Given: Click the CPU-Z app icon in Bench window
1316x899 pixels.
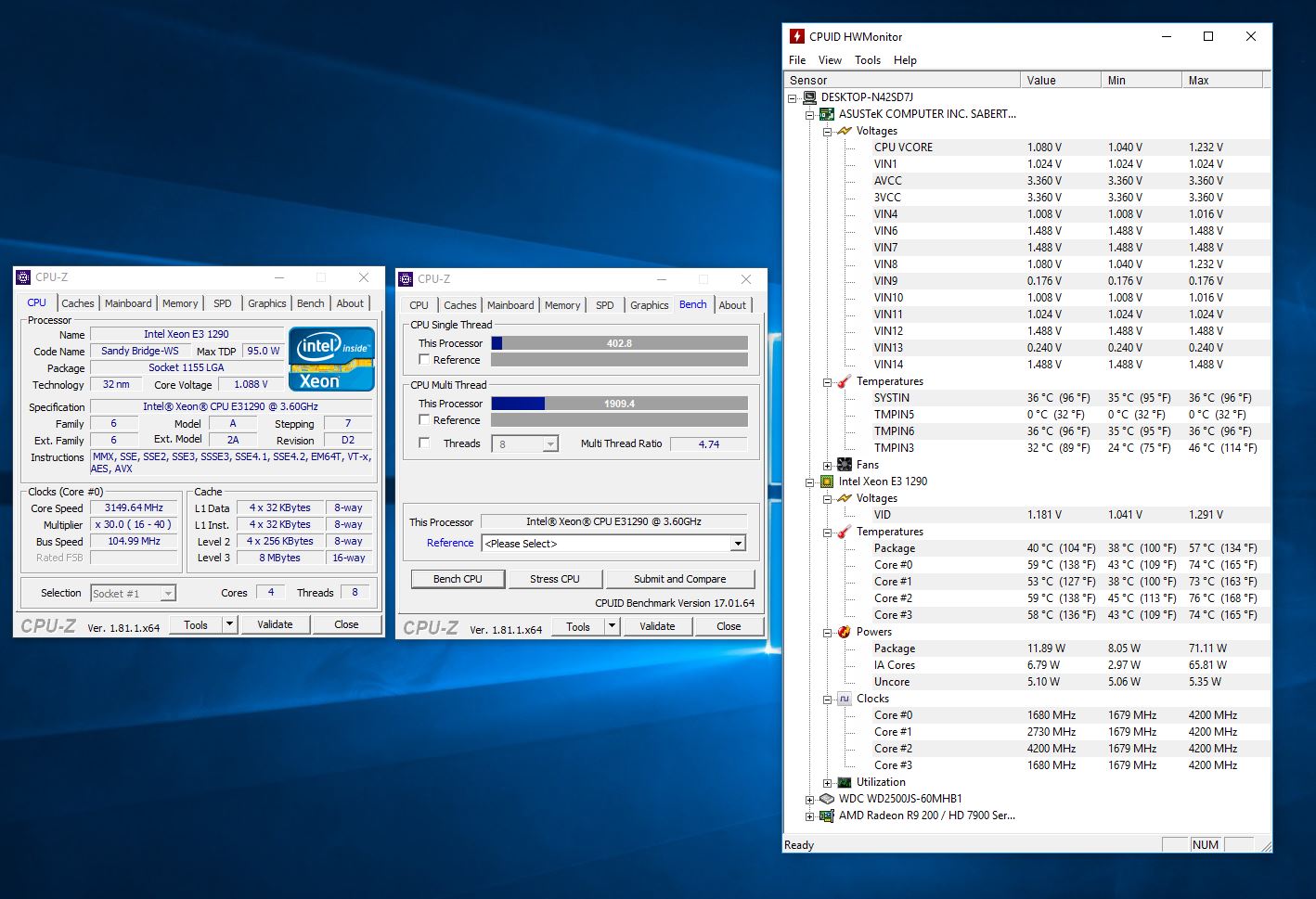Looking at the screenshot, I should [406, 279].
